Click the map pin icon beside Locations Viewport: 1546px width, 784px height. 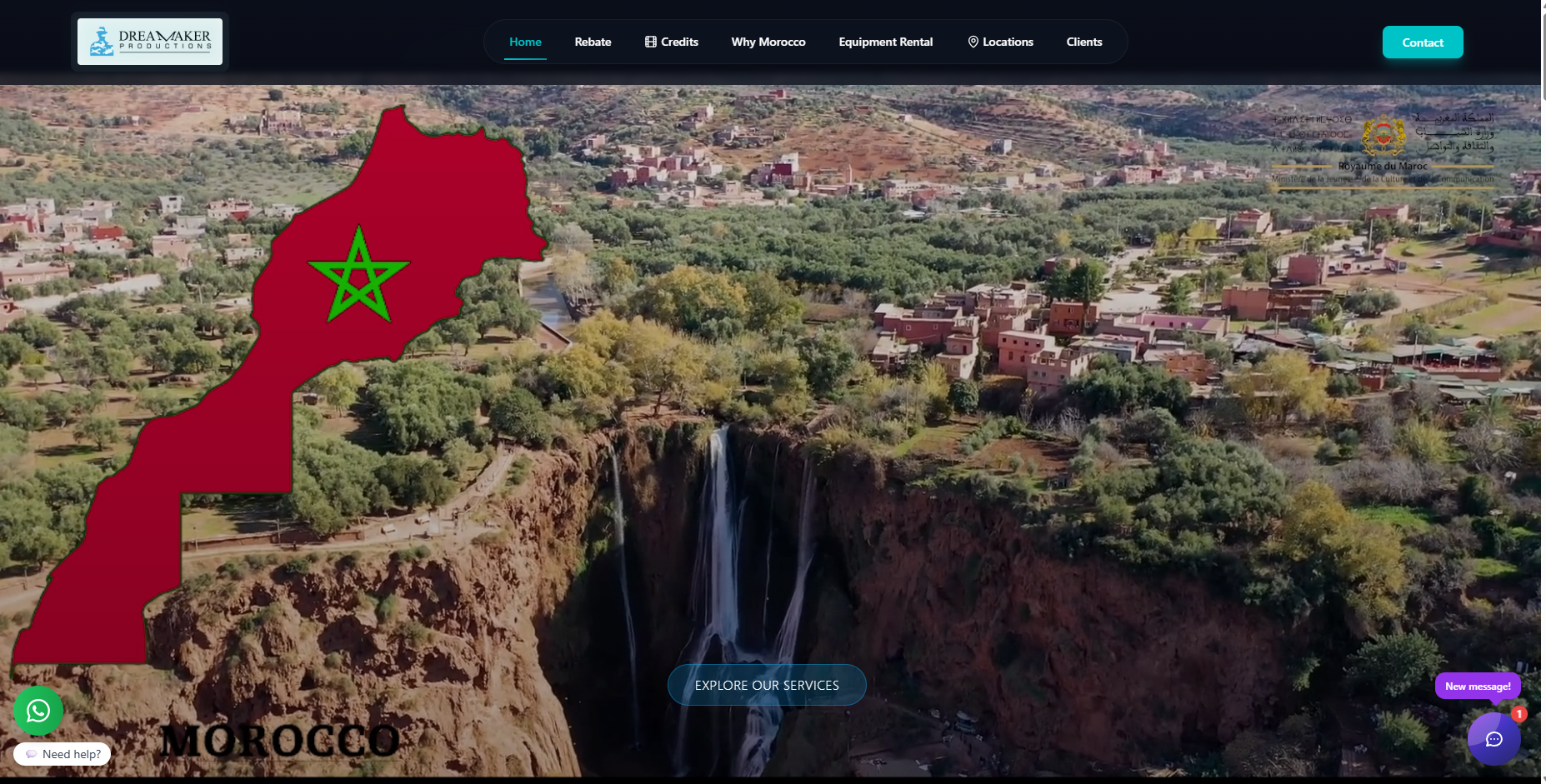(973, 42)
